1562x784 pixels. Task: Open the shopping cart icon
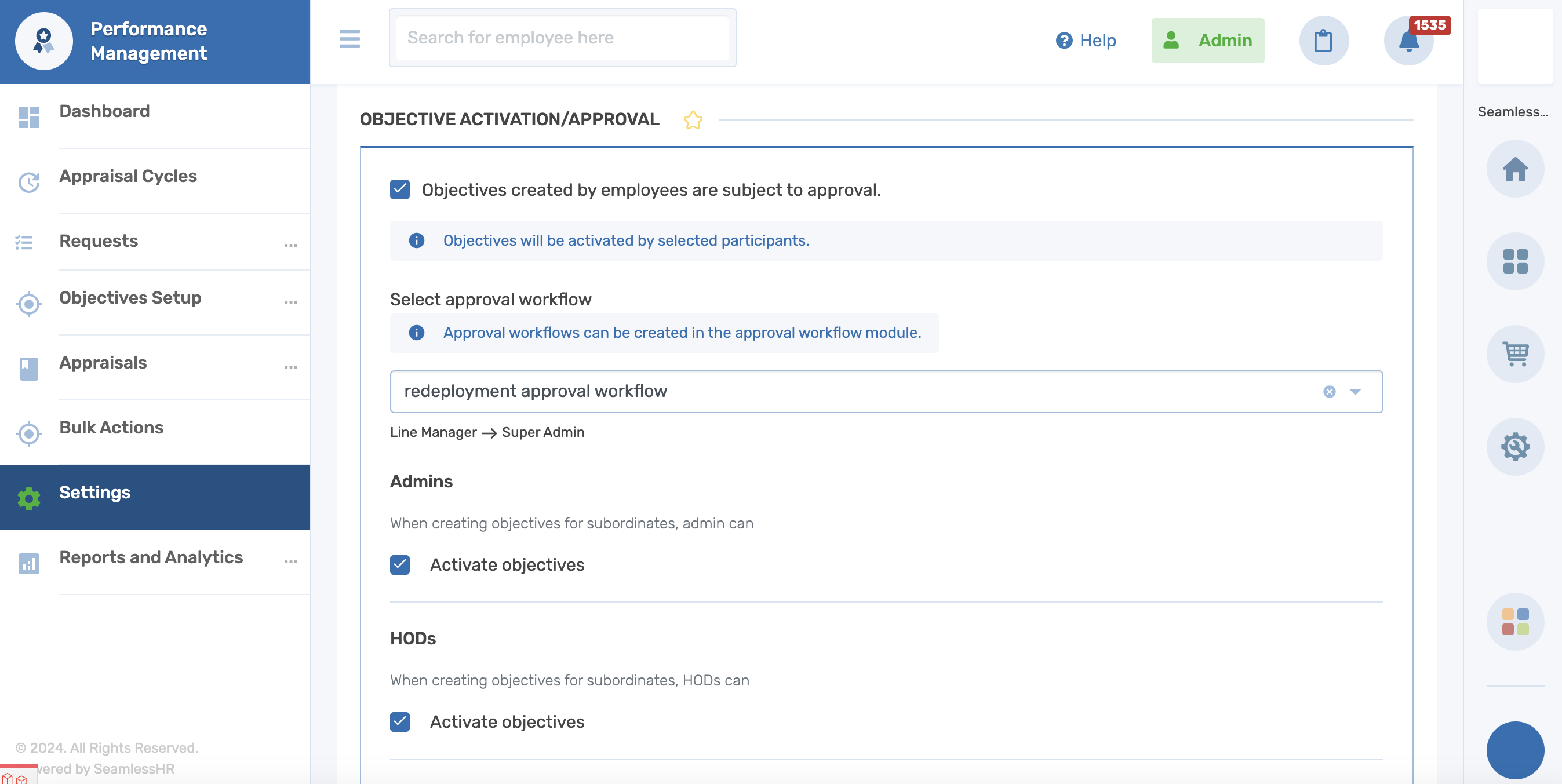point(1514,354)
